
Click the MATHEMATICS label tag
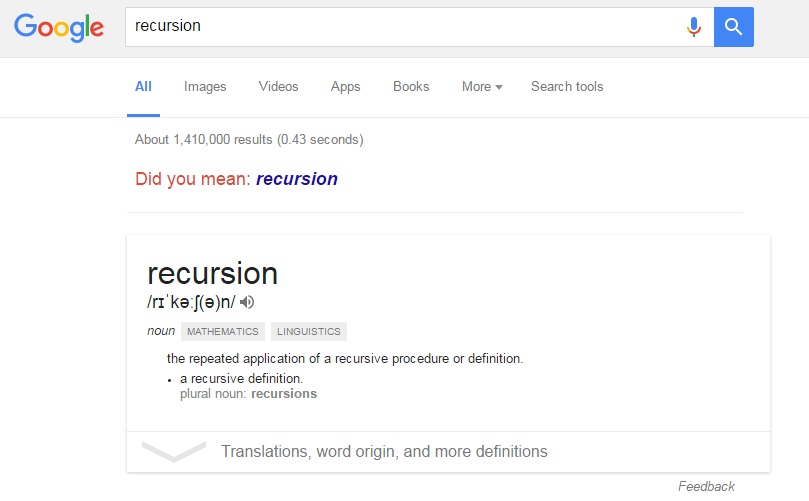click(223, 332)
